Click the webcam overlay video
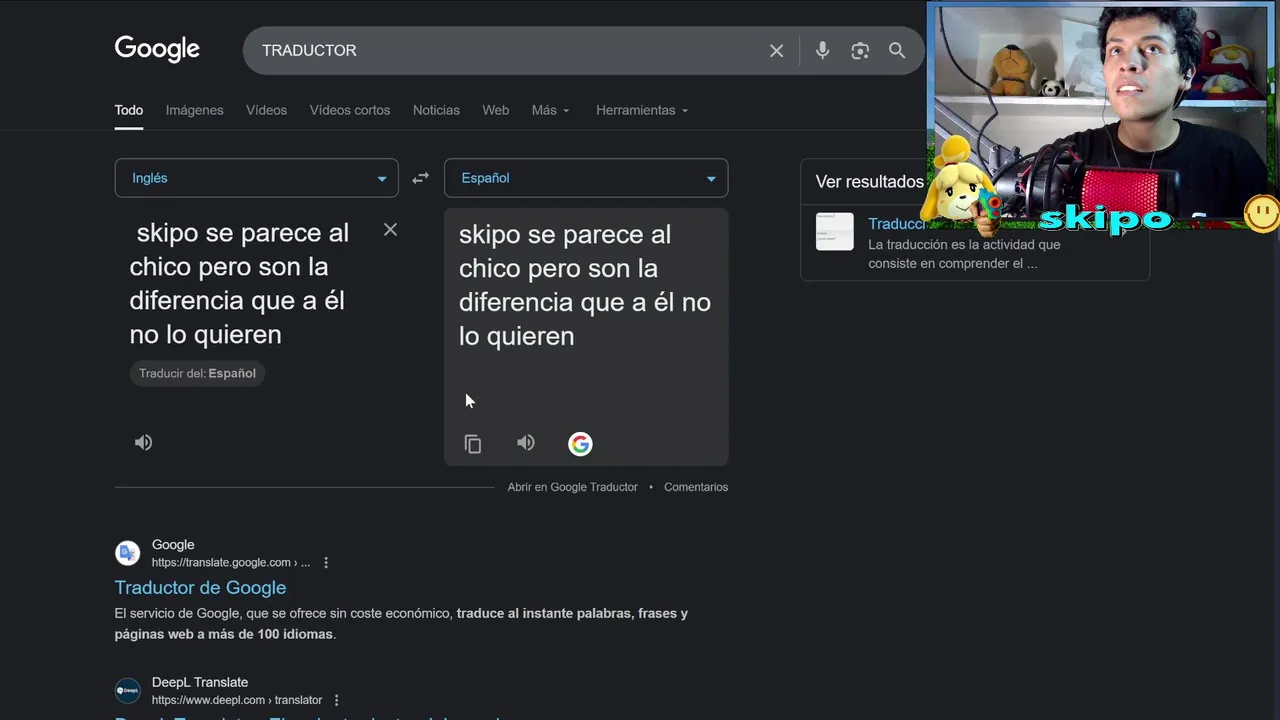The image size is (1280, 720). pos(1100,118)
